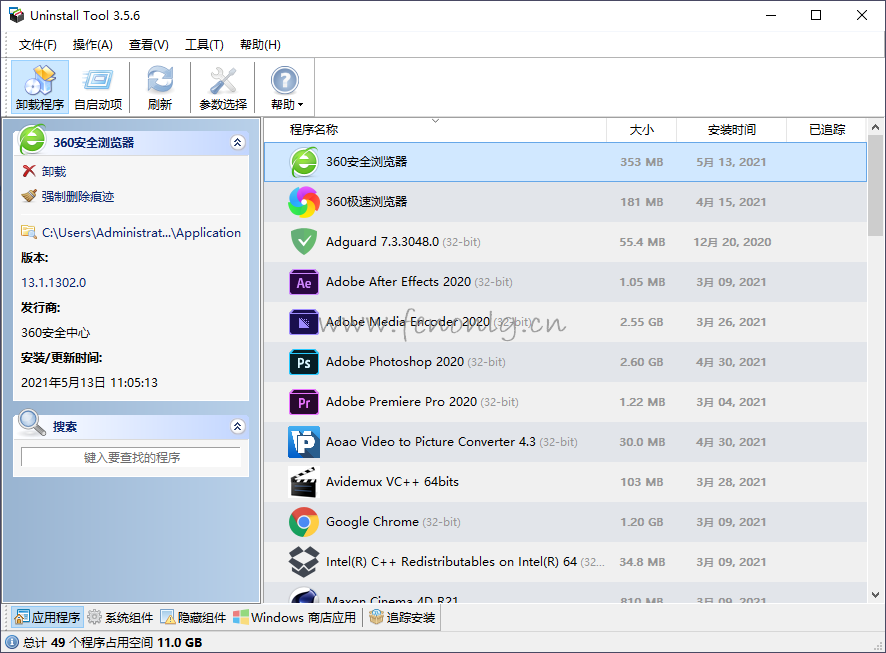Open the C:\Users\Administrat...\Application folder link
This screenshot has height=653, width=886.
tap(141, 233)
